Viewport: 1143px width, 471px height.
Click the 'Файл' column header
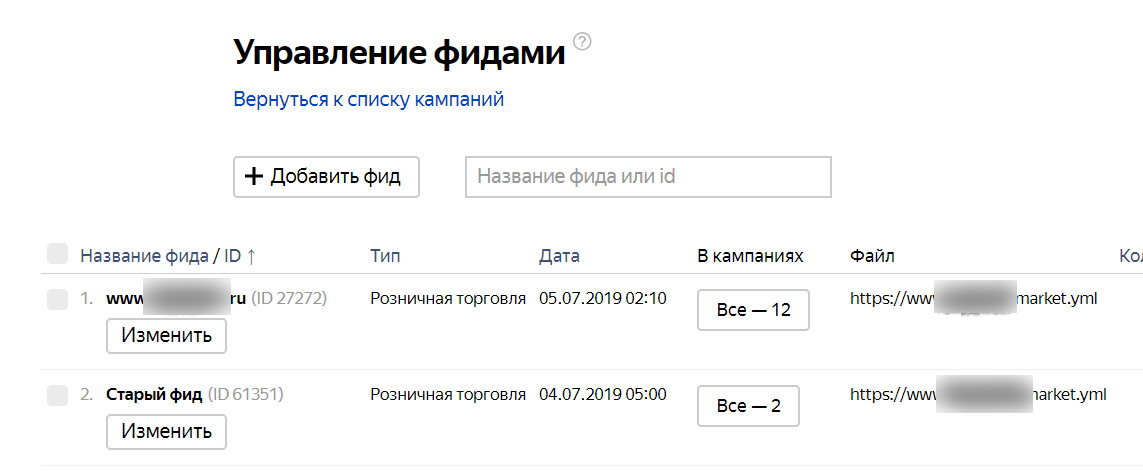point(872,256)
